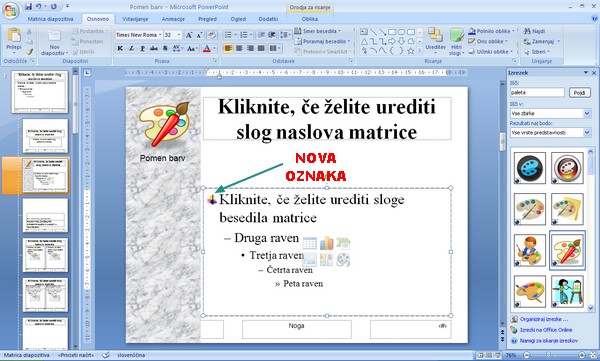Open the Pregled ribbon tab
600x361 pixels.
click(207, 19)
